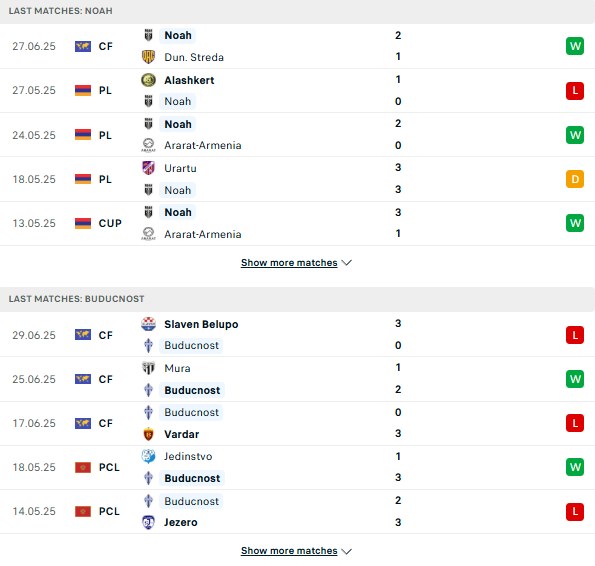
Task: Click the green W badge for Mura match
Action: [575, 379]
